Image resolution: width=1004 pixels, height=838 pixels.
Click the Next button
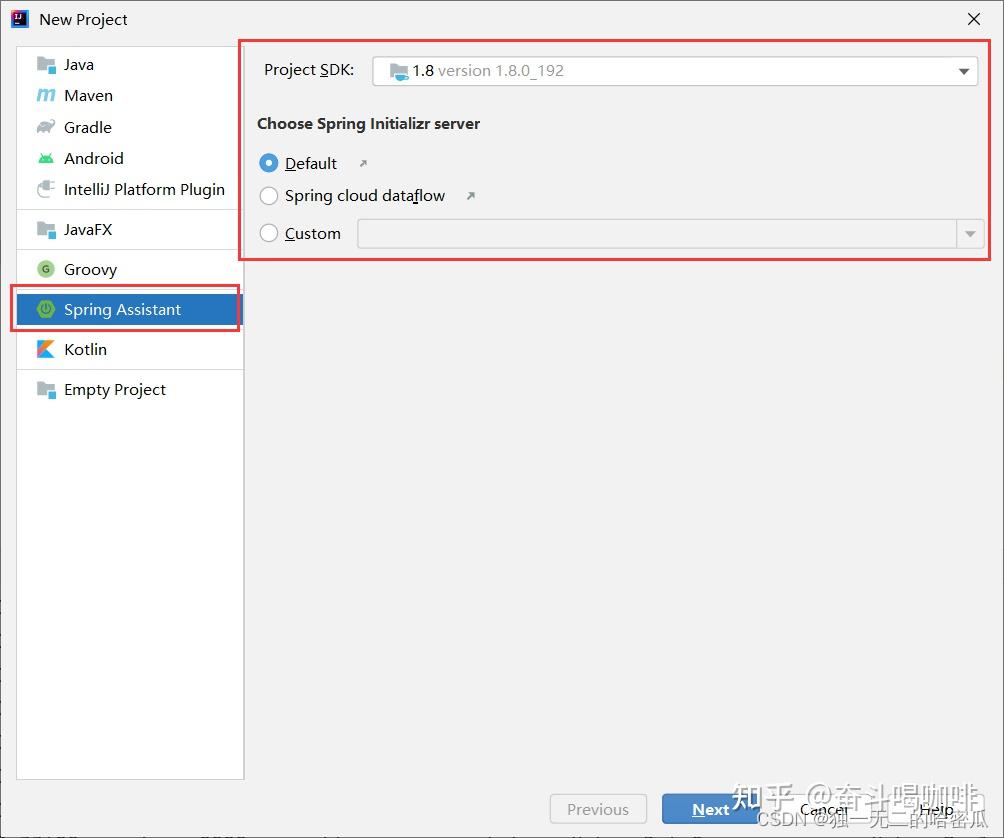(x=711, y=809)
